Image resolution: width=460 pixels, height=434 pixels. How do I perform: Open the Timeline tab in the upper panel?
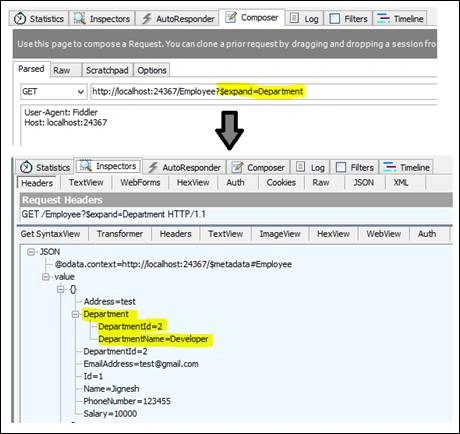[x=400, y=18]
